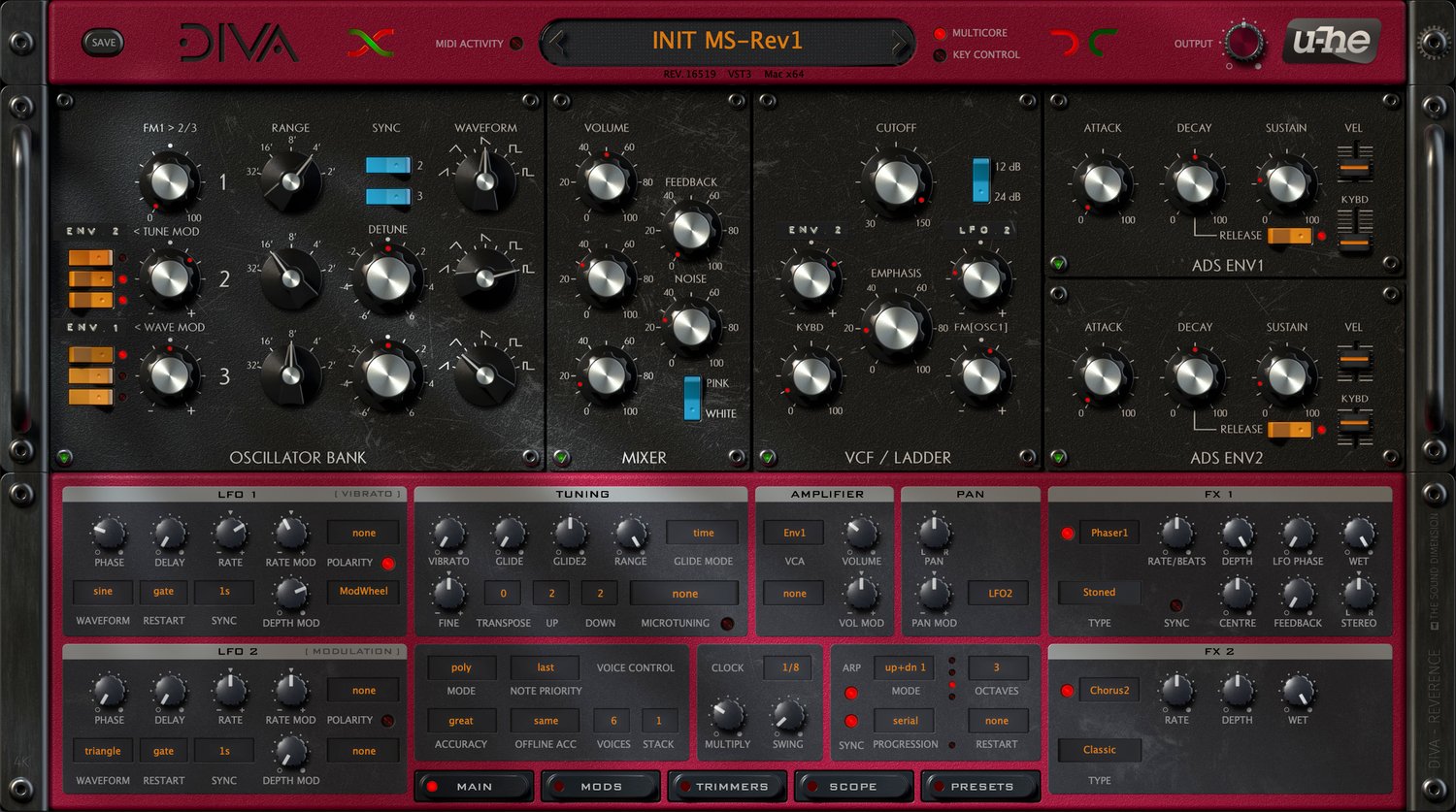Toggle oscillator SYNC switch 2
The width and height of the screenshot is (1456, 812).
pyautogui.click(x=388, y=166)
